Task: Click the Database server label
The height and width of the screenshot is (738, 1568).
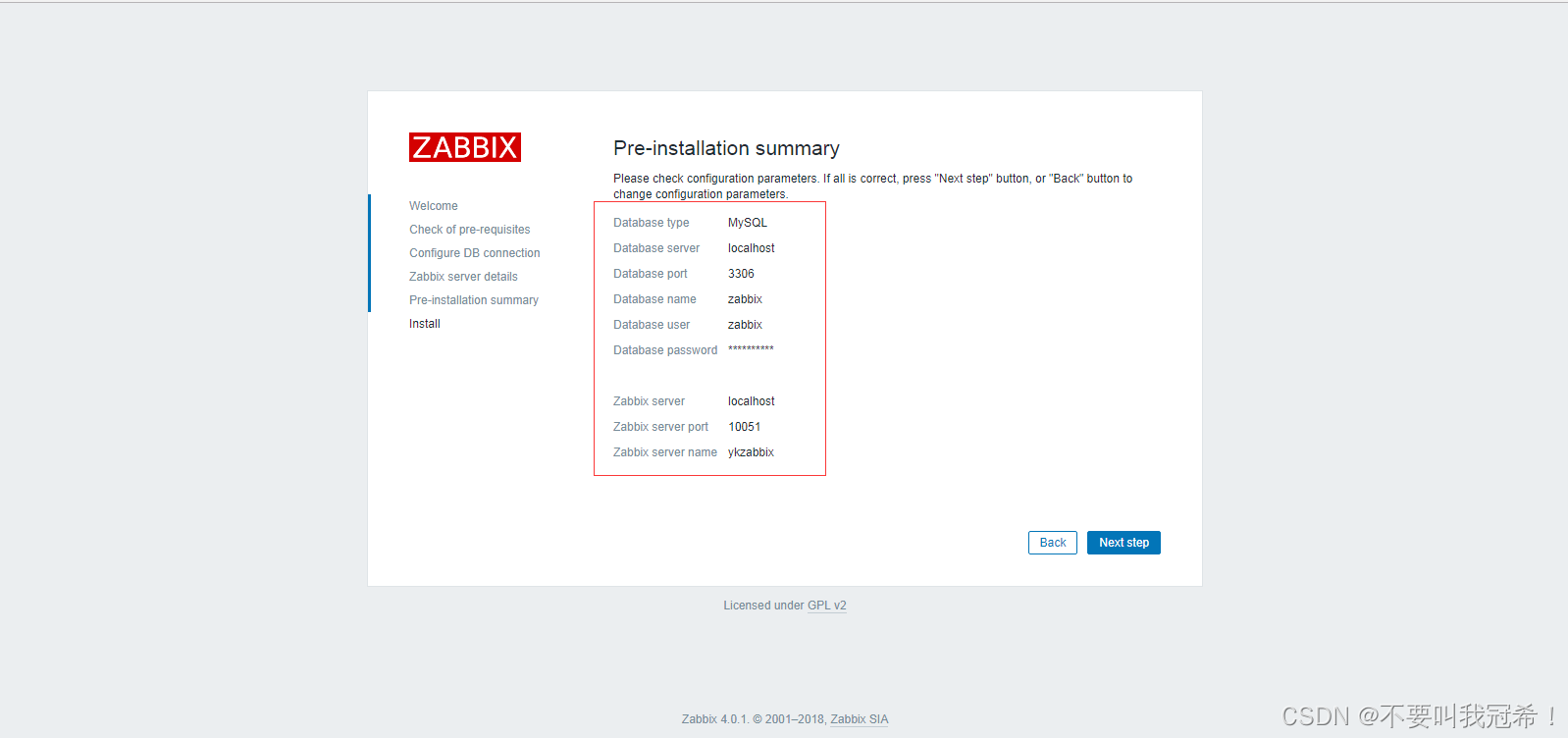Action: pos(656,248)
